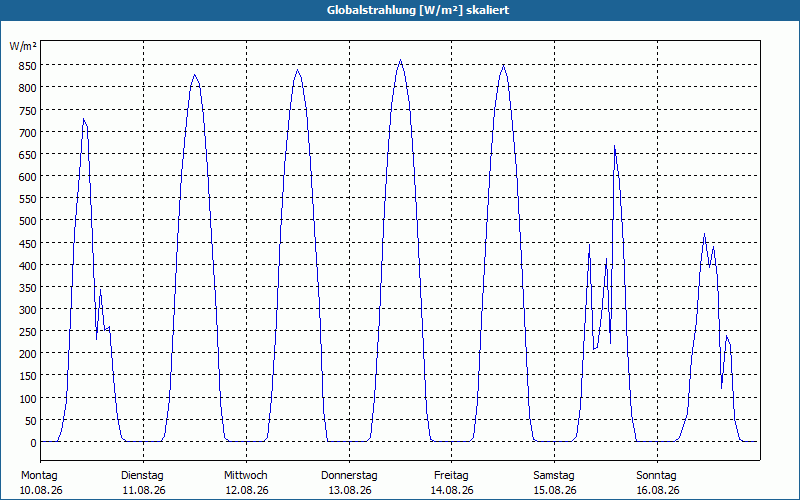Click the 600 y-axis value
800x500 pixels.
(28, 177)
